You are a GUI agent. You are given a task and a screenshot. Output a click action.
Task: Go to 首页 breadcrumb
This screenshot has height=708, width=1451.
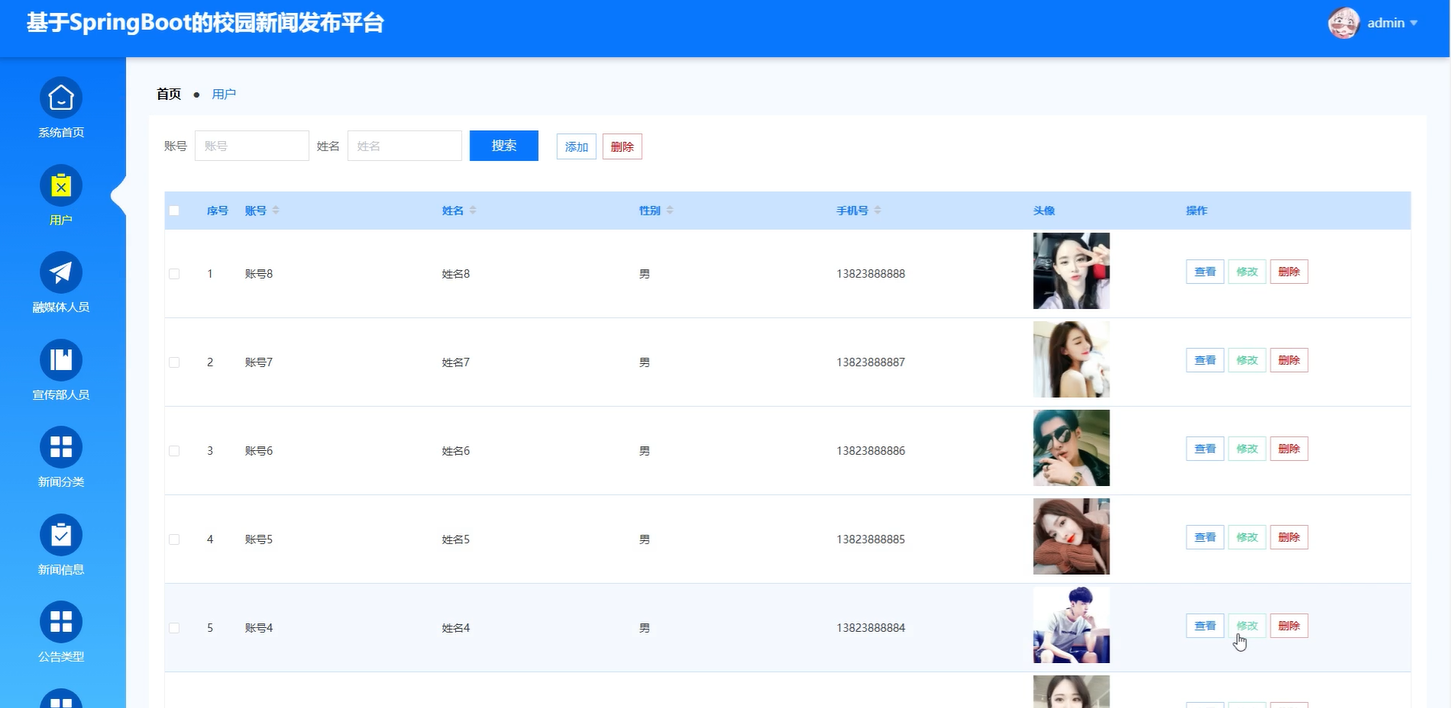point(169,94)
